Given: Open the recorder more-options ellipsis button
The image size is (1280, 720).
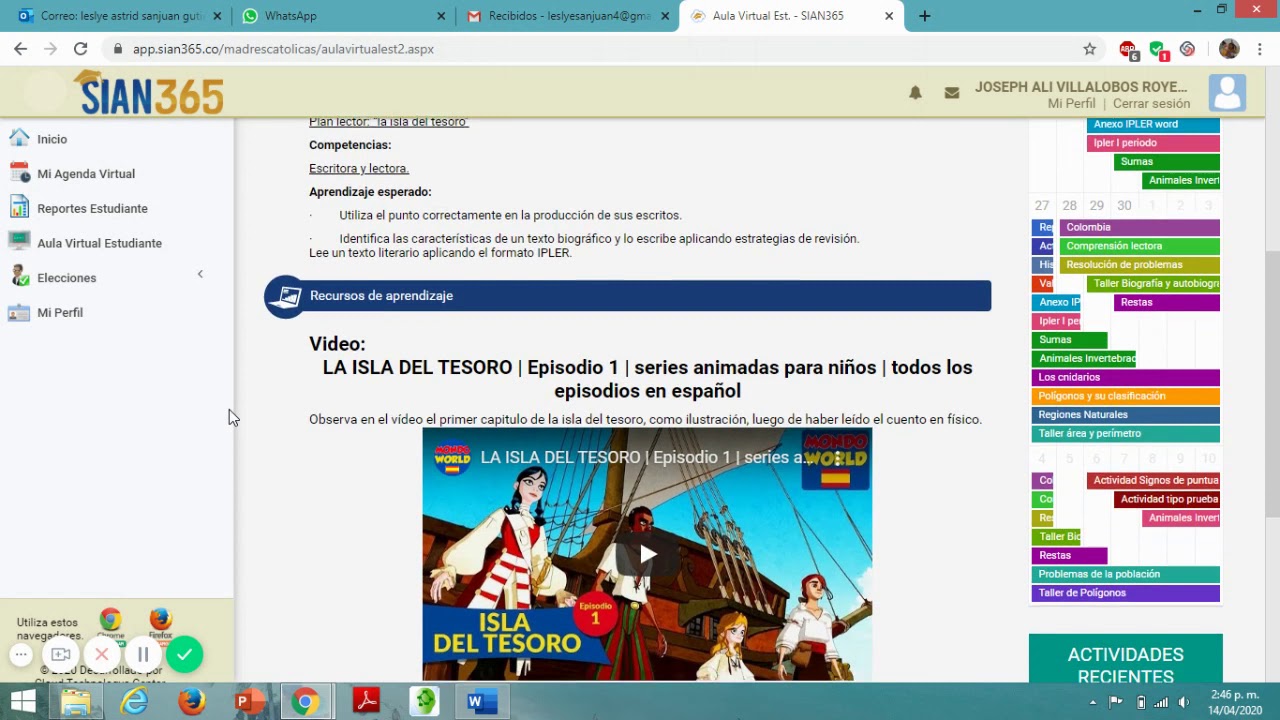Looking at the screenshot, I should (x=21, y=655).
